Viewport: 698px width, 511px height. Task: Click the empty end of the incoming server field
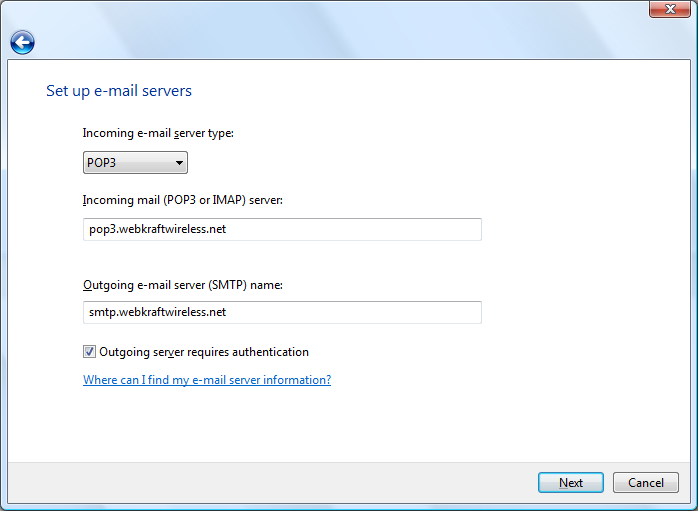click(x=400, y=230)
